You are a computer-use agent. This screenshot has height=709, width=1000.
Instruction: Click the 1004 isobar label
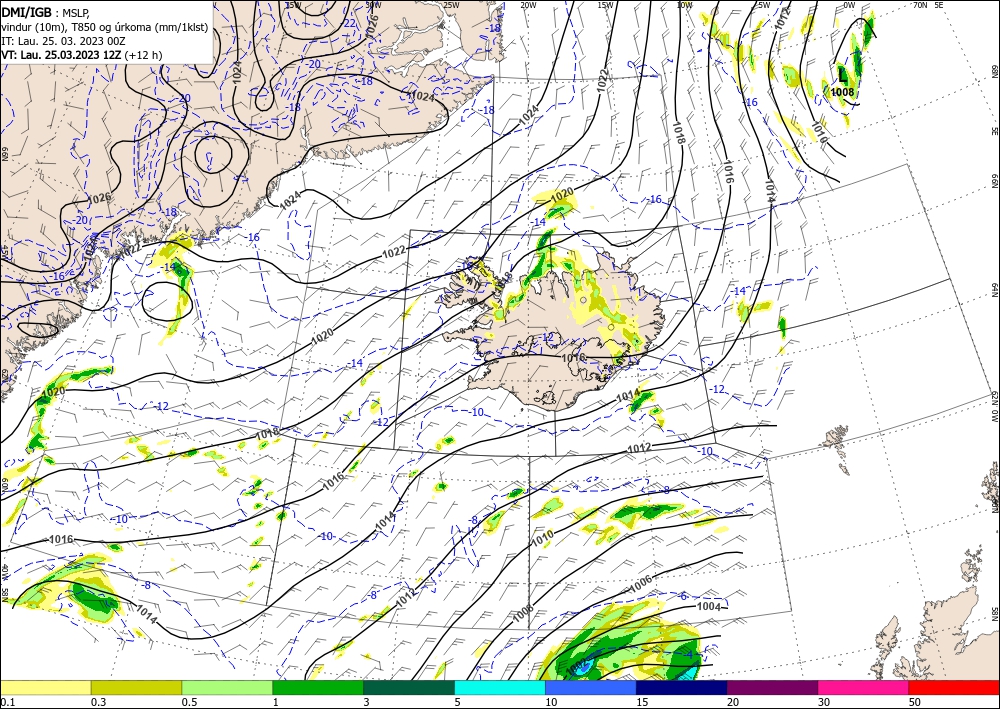[x=709, y=606]
